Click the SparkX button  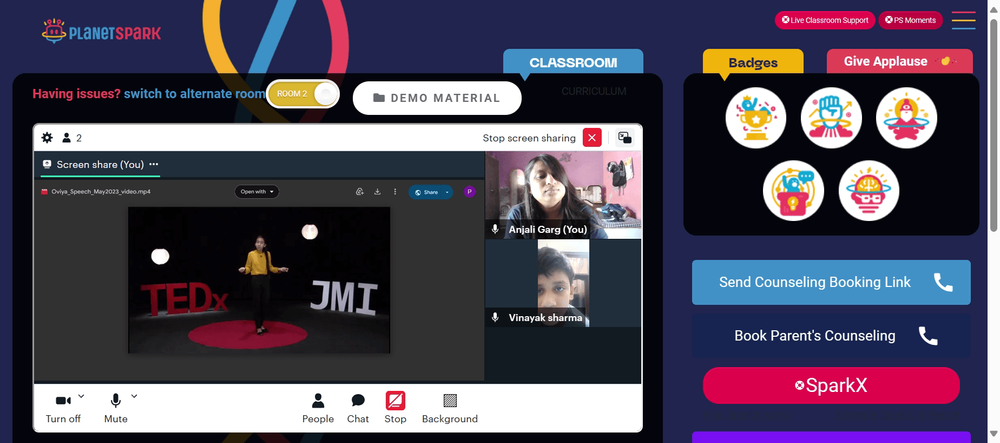(x=831, y=386)
